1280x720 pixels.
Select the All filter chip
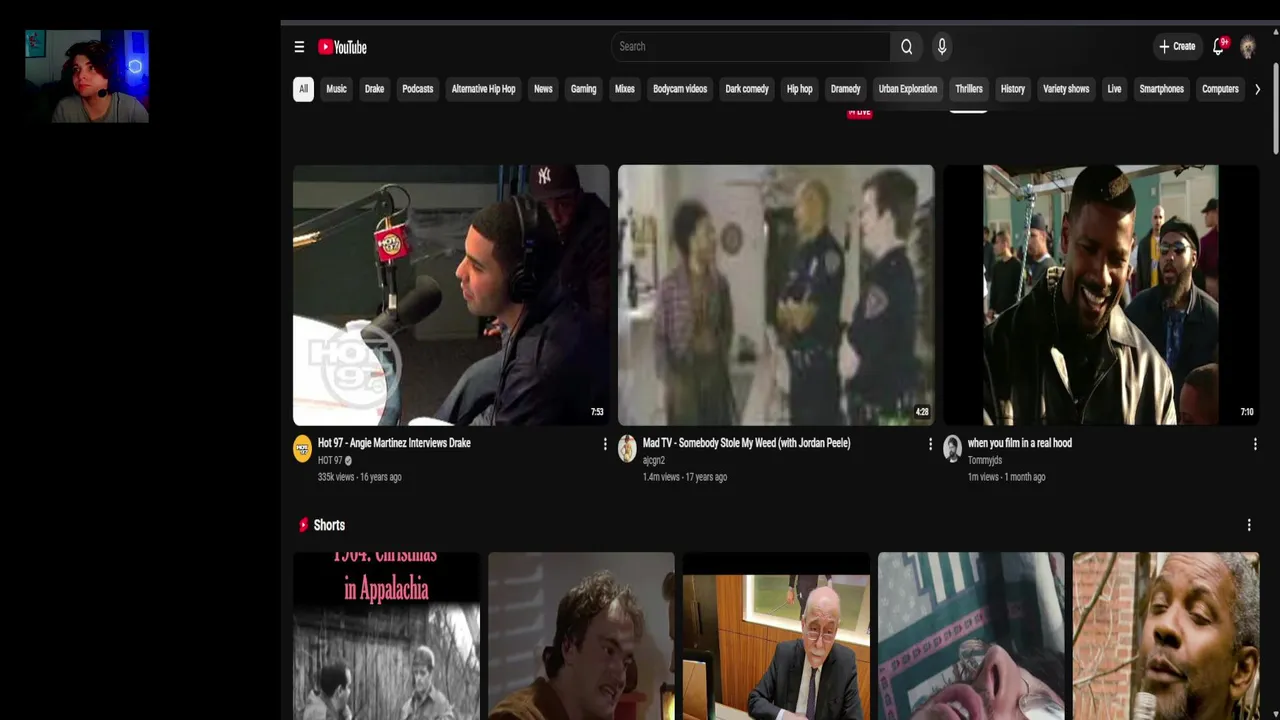click(x=303, y=89)
